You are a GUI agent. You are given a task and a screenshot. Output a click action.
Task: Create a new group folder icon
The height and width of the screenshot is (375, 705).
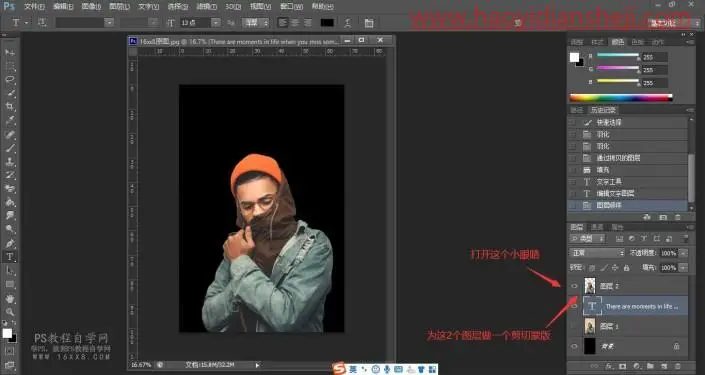[x=651, y=366]
